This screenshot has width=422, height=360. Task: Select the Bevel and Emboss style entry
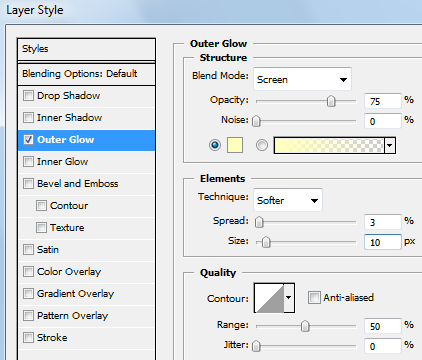tap(87, 184)
